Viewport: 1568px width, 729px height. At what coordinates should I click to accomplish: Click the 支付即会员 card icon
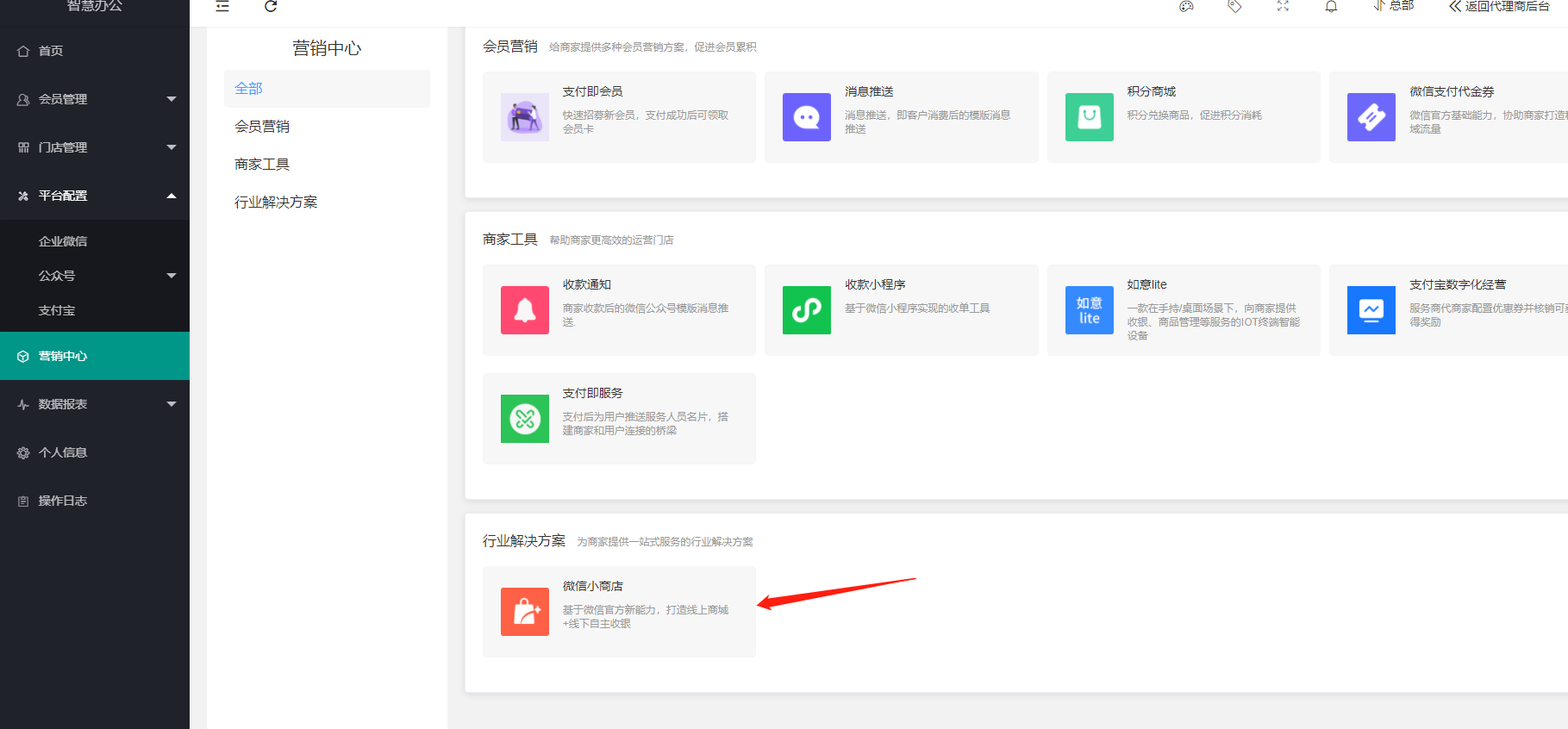click(x=524, y=116)
